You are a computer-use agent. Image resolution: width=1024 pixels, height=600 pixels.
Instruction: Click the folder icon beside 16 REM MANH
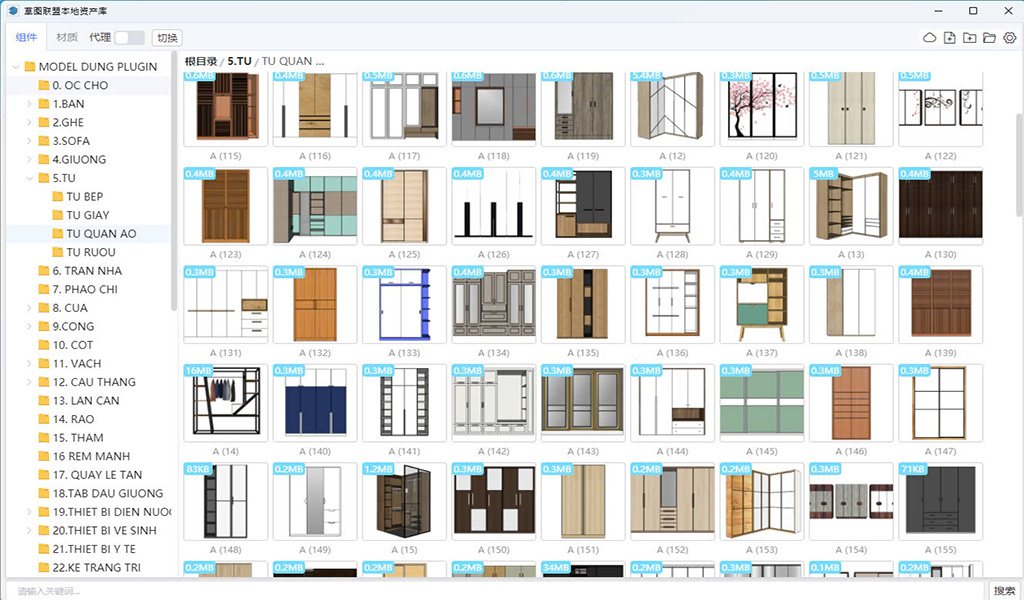click(x=44, y=456)
